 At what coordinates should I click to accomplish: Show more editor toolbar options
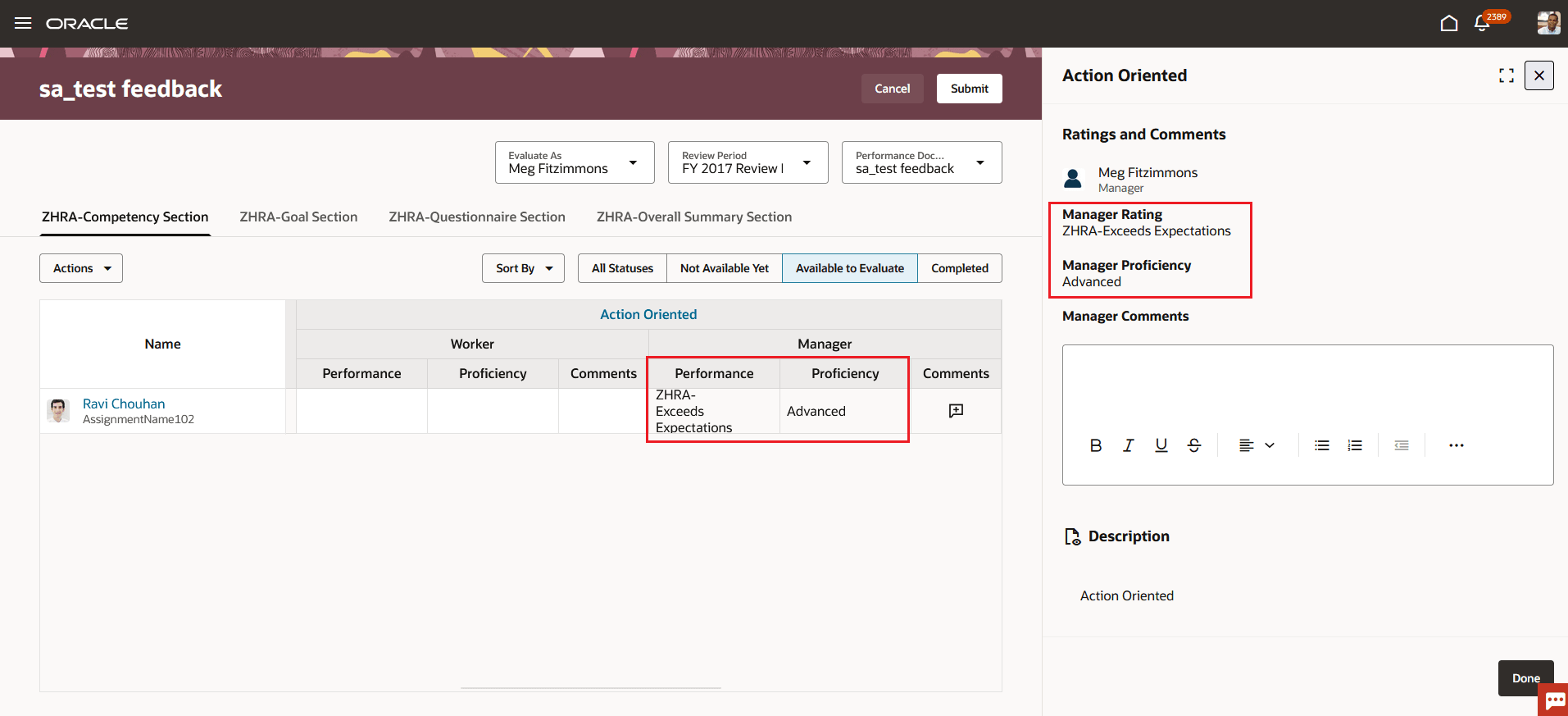point(1457,445)
